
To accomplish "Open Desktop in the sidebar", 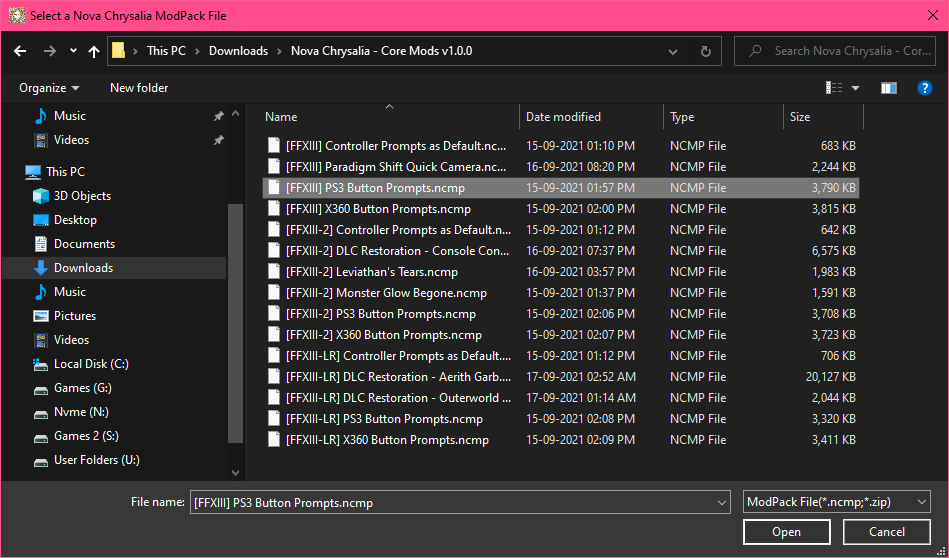I will pos(74,220).
